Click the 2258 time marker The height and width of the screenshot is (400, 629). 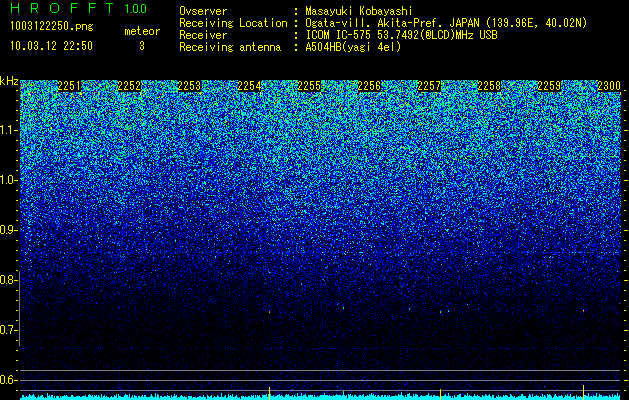(x=489, y=86)
